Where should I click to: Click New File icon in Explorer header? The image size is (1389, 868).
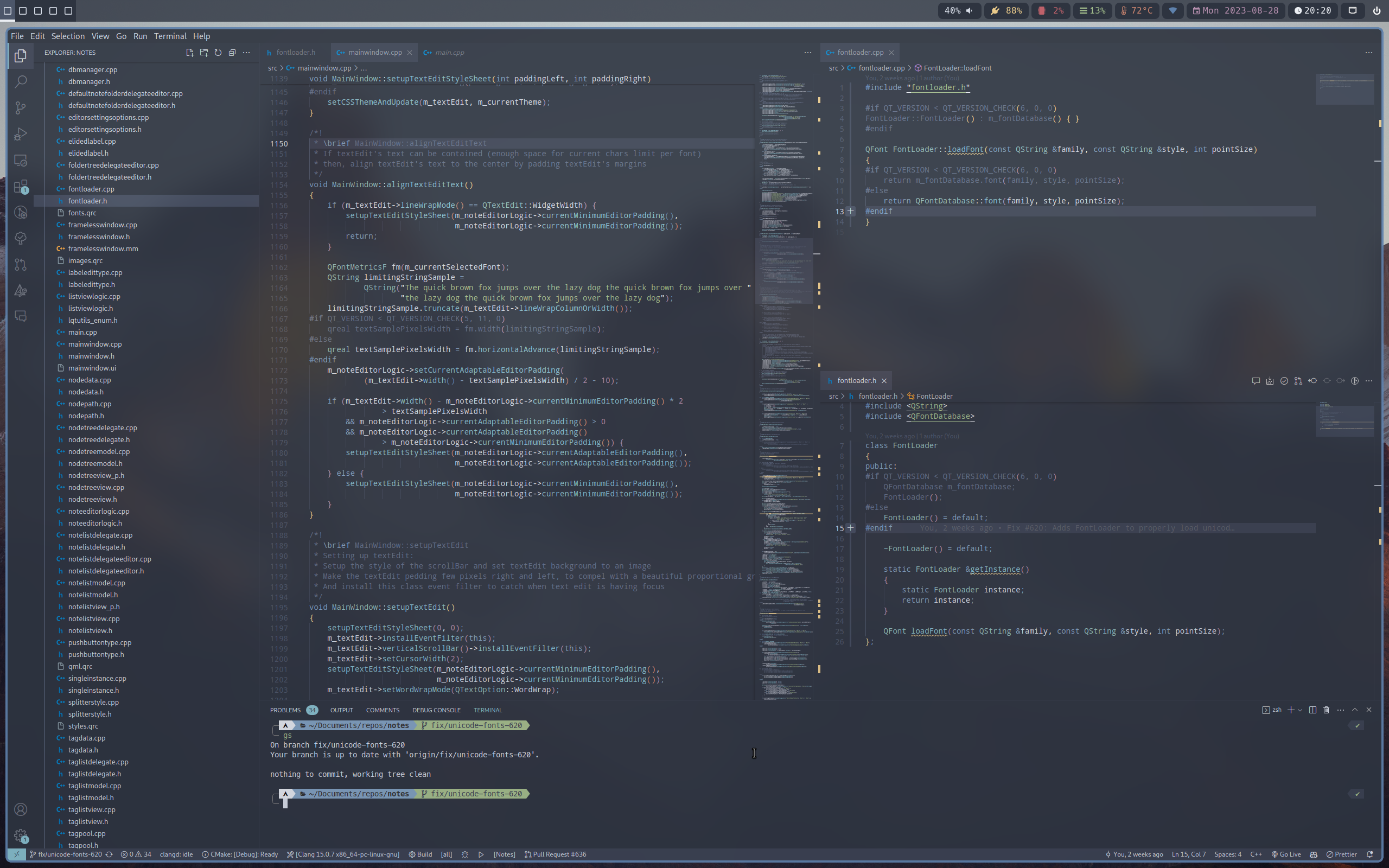pyautogui.click(x=190, y=52)
